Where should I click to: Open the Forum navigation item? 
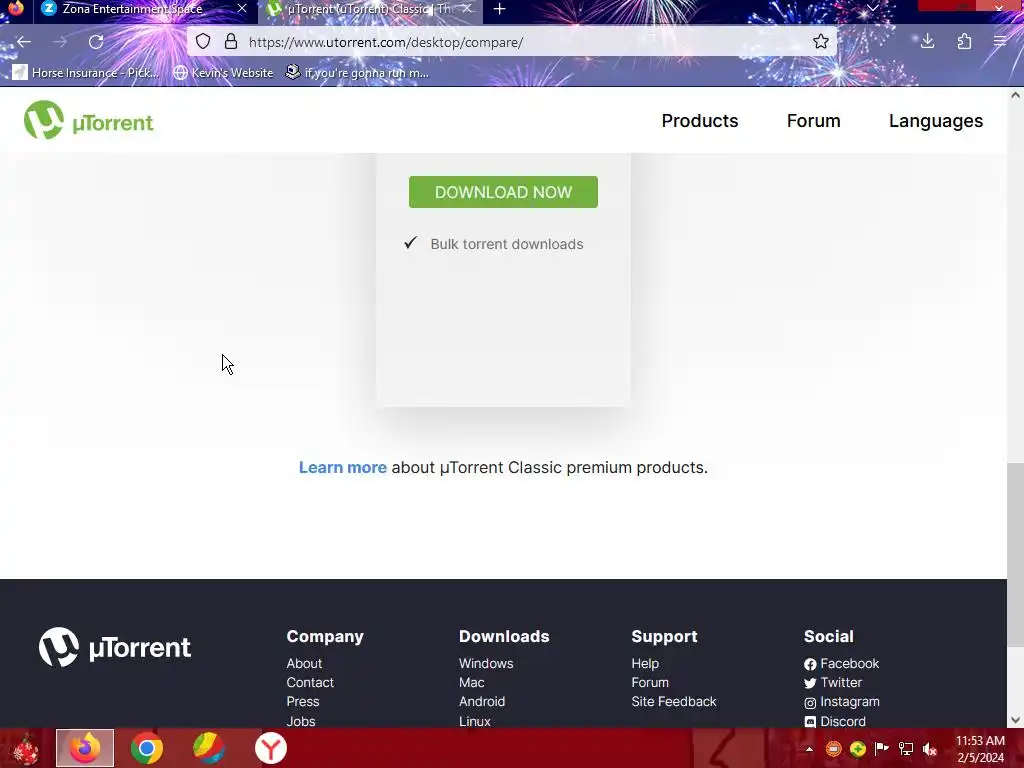pos(813,121)
